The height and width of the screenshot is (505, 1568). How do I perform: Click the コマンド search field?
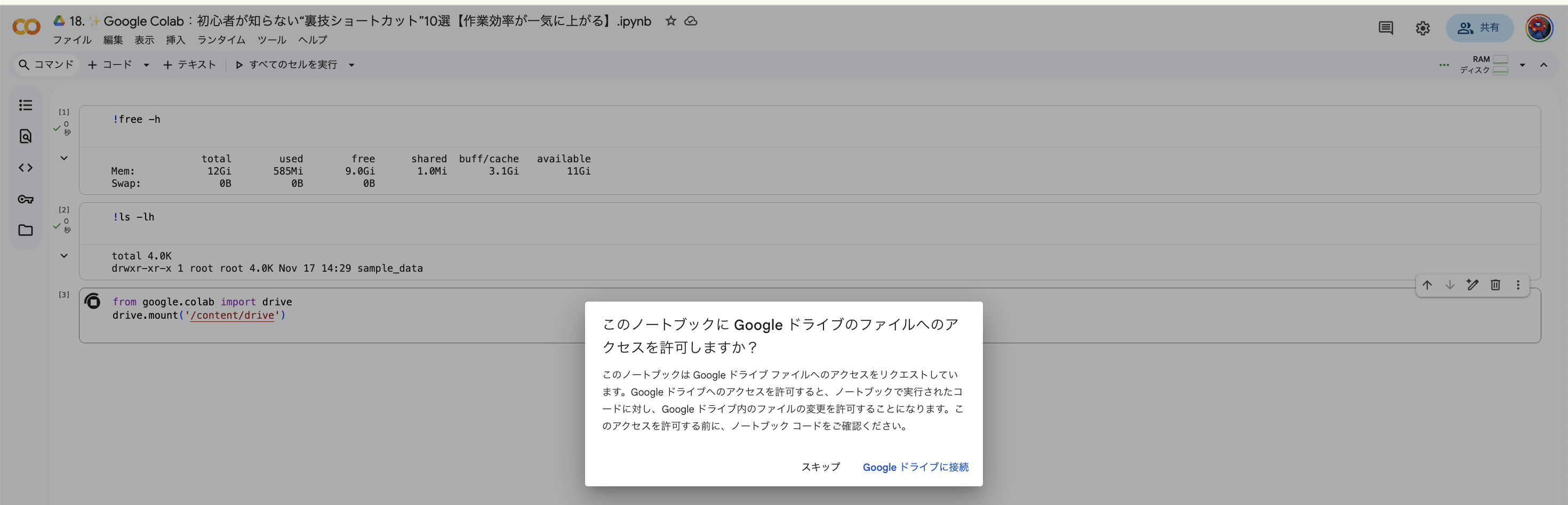(46, 65)
